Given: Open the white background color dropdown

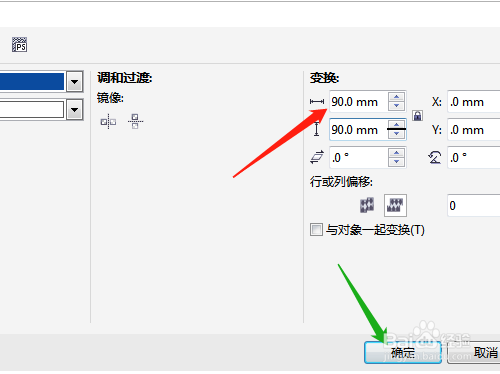Looking at the screenshot, I should tap(74, 109).
